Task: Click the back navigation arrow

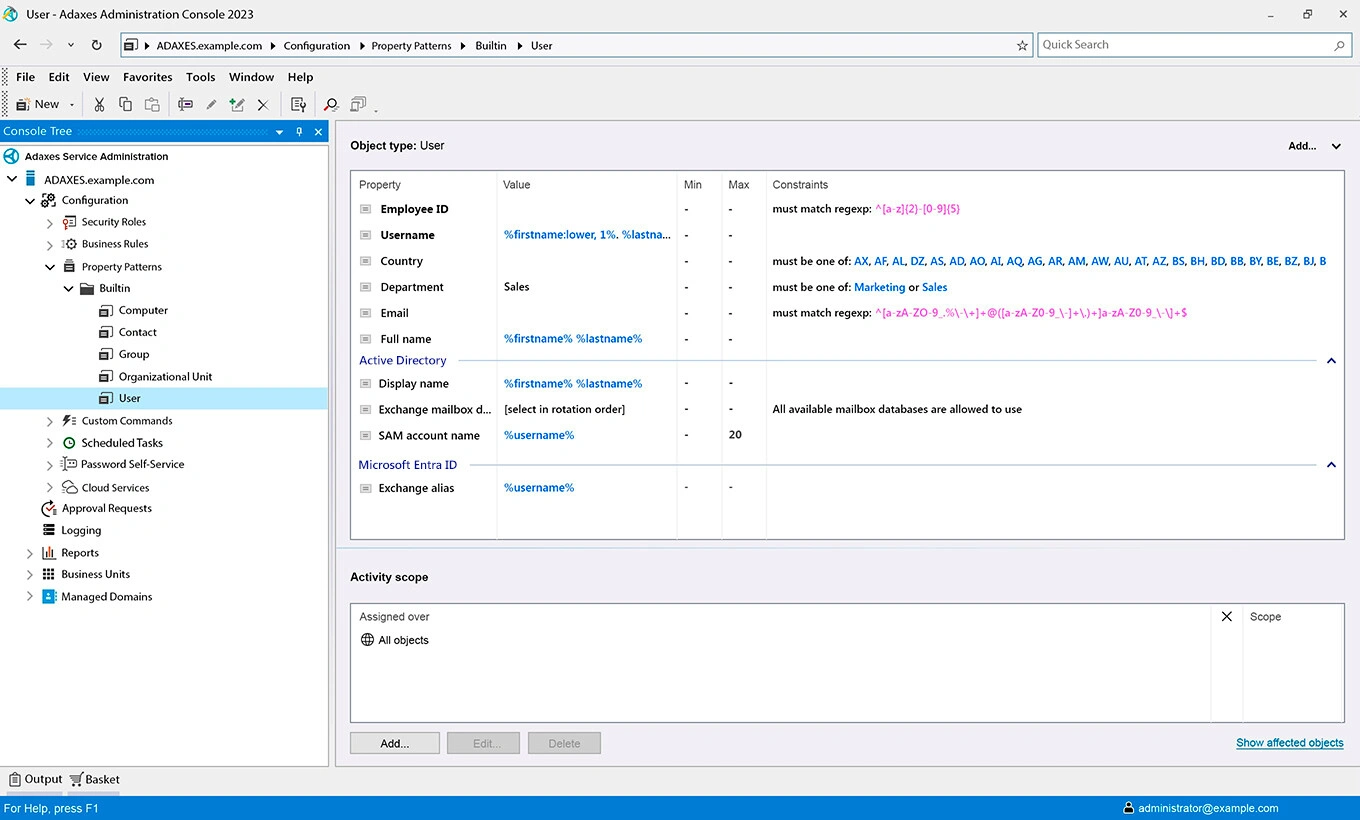Action: 20,45
